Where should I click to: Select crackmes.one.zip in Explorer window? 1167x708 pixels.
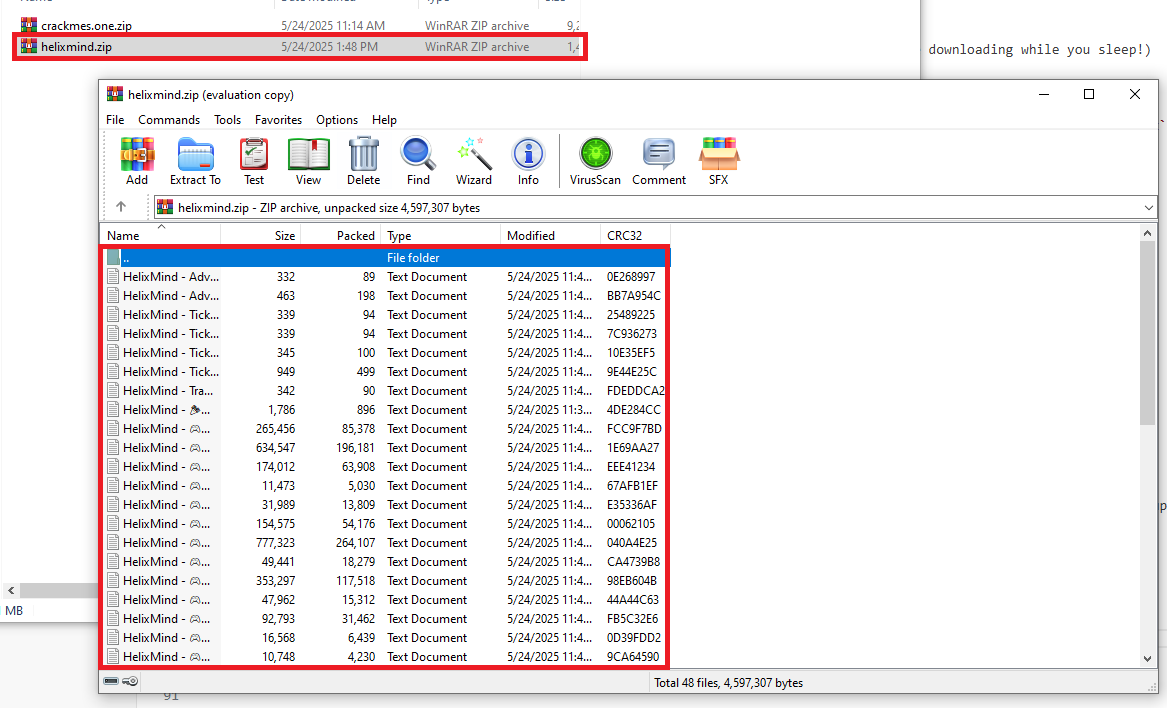click(x=300, y=25)
